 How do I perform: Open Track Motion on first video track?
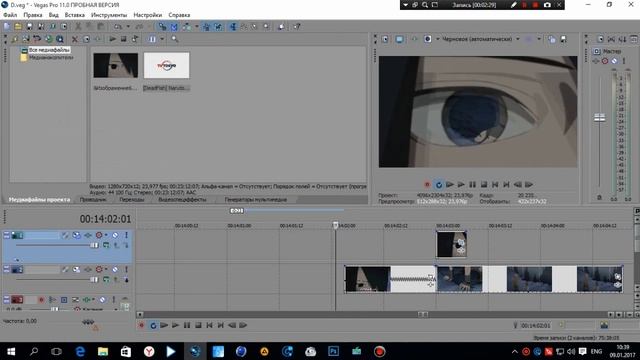click(x=76, y=235)
